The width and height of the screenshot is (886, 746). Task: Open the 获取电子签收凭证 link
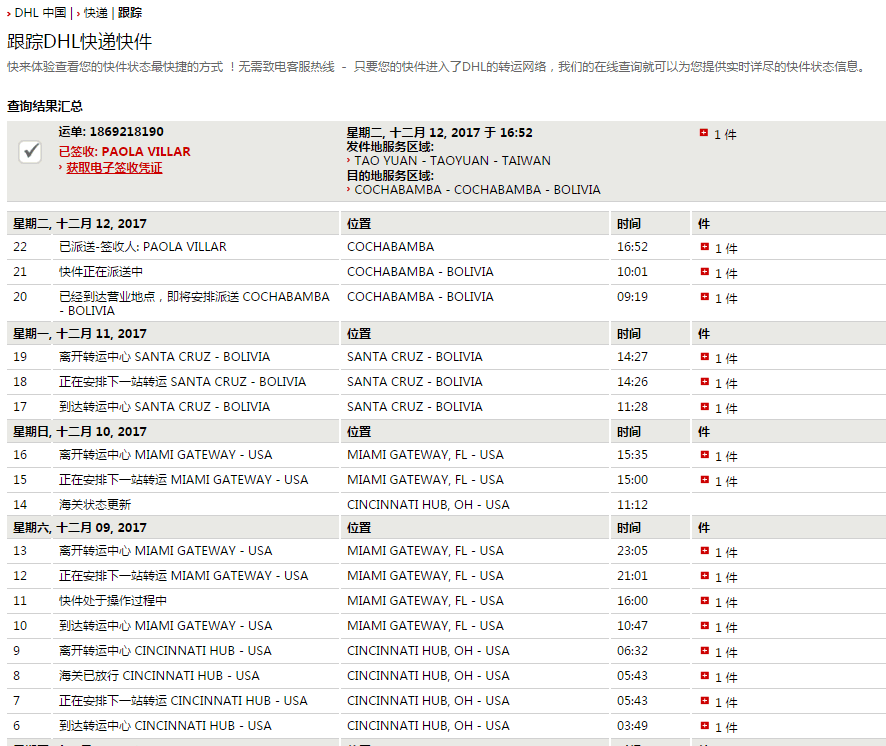pyautogui.click(x=114, y=168)
